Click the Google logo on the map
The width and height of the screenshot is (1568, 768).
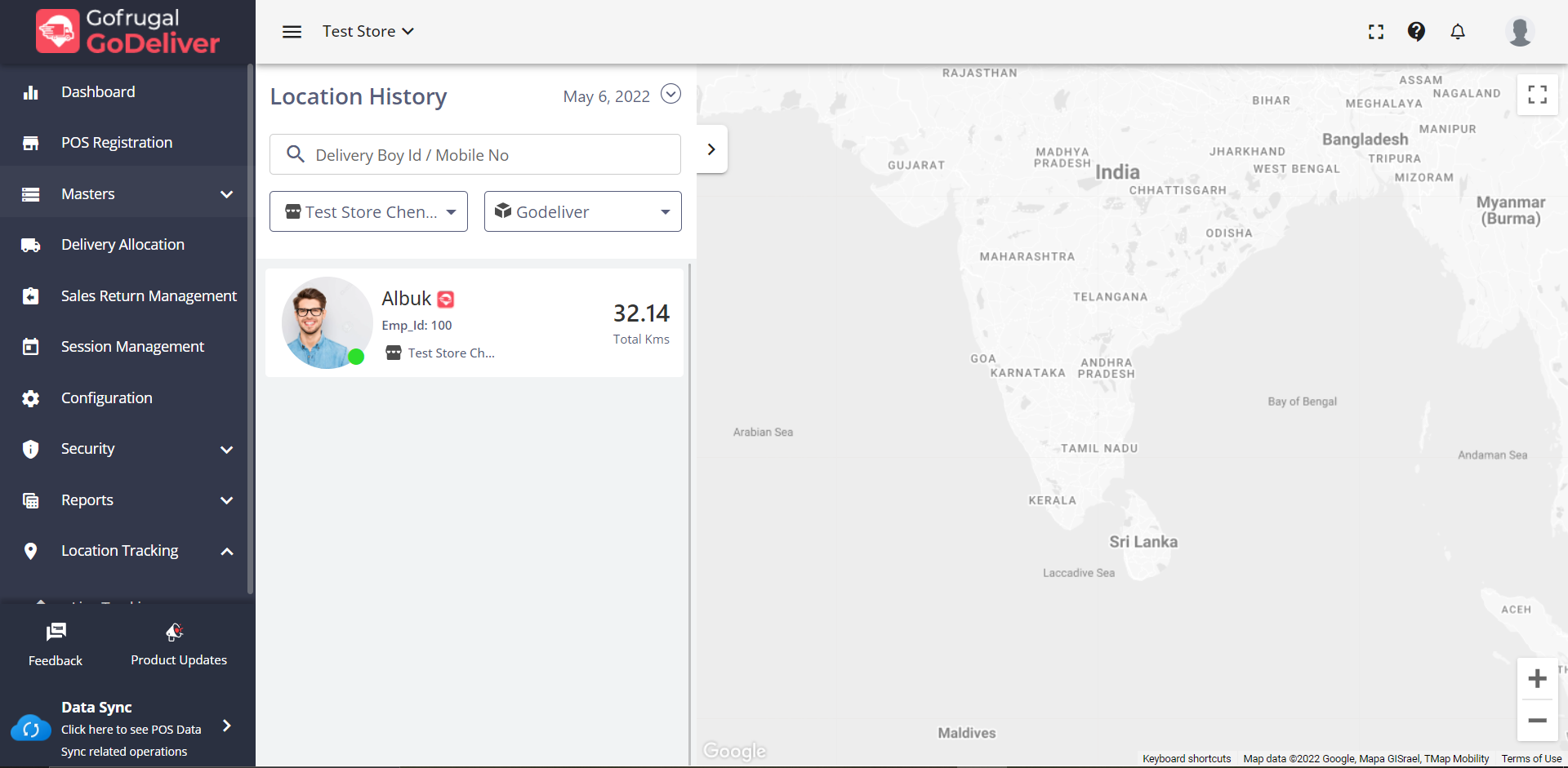coord(735,751)
